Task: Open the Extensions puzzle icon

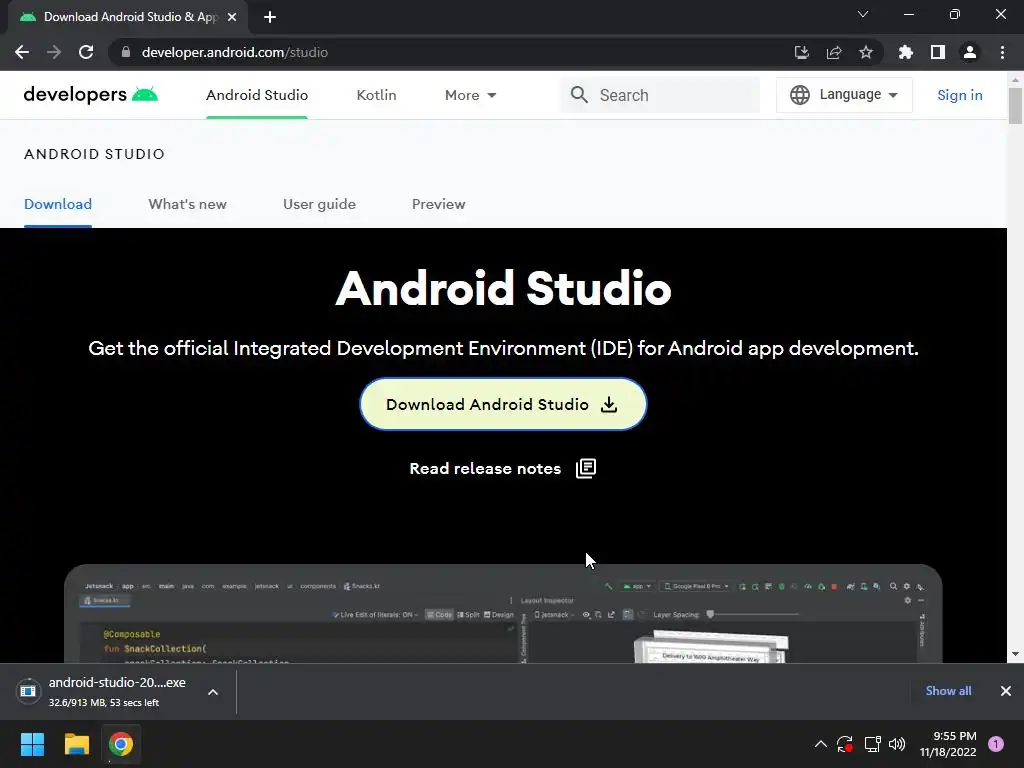Action: pos(905,52)
